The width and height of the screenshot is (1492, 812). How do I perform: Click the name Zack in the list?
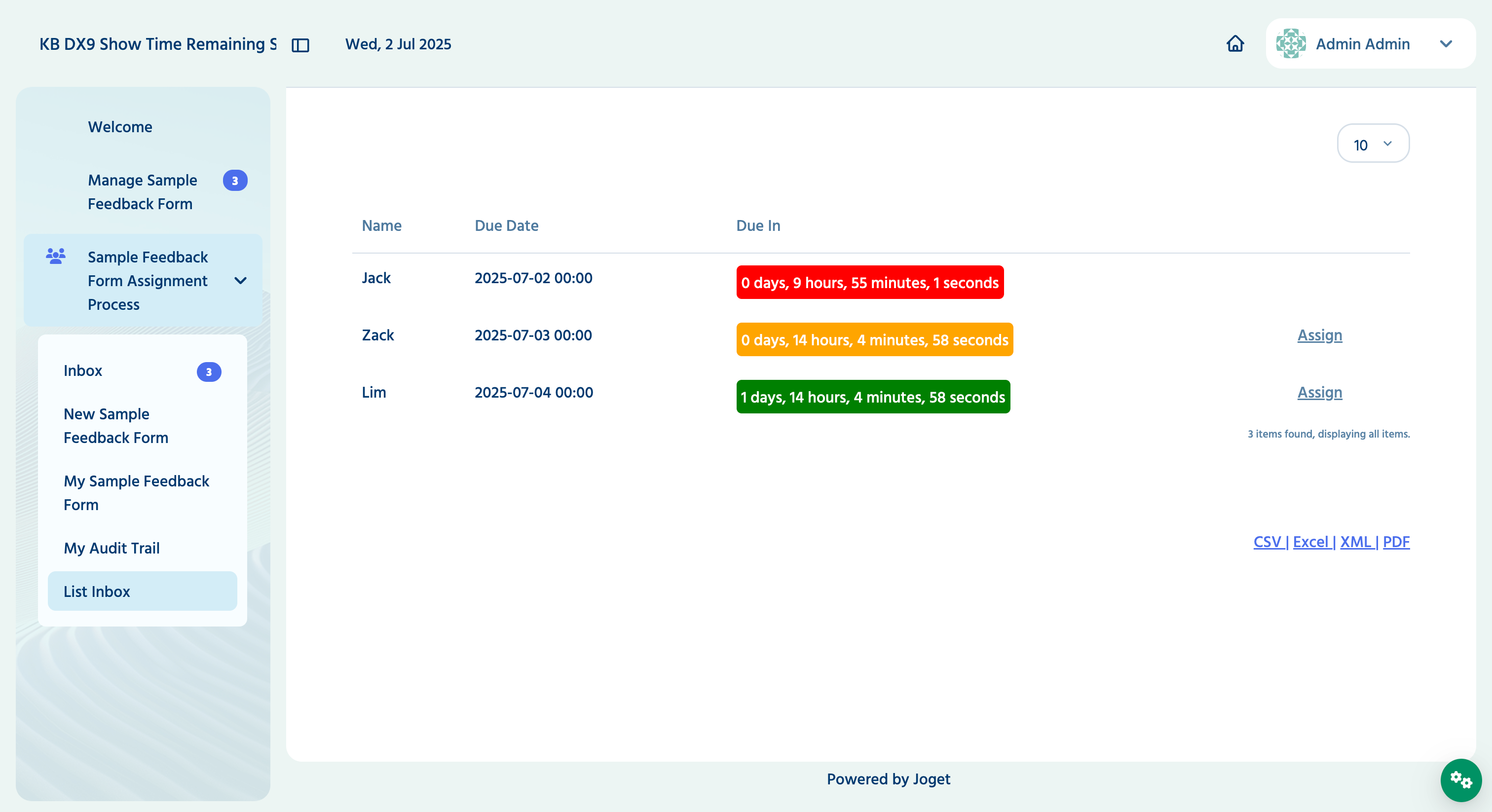point(377,335)
